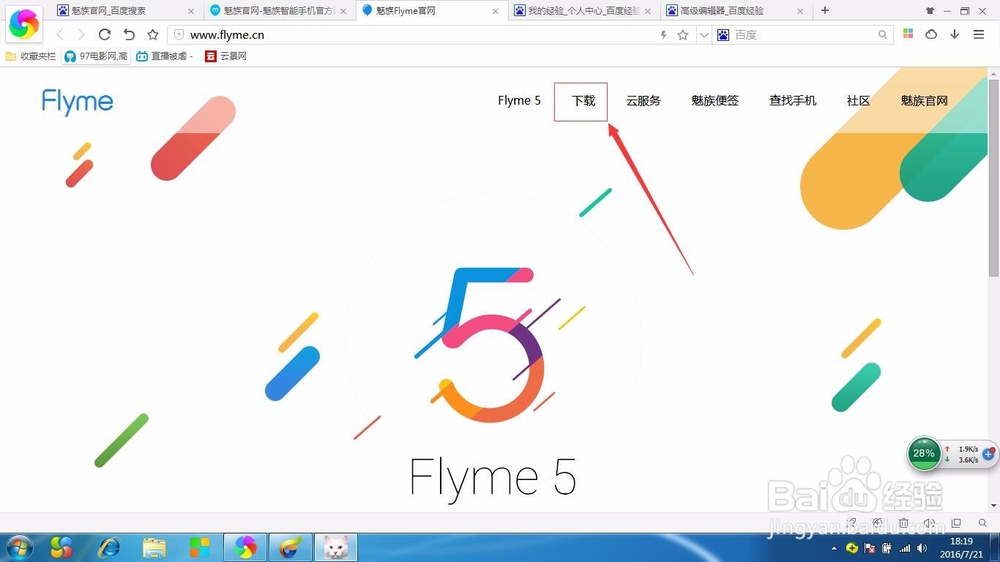This screenshot has height=562, width=1000.
Task: Expand the address bar dropdown arrow
Action: coord(703,35)
